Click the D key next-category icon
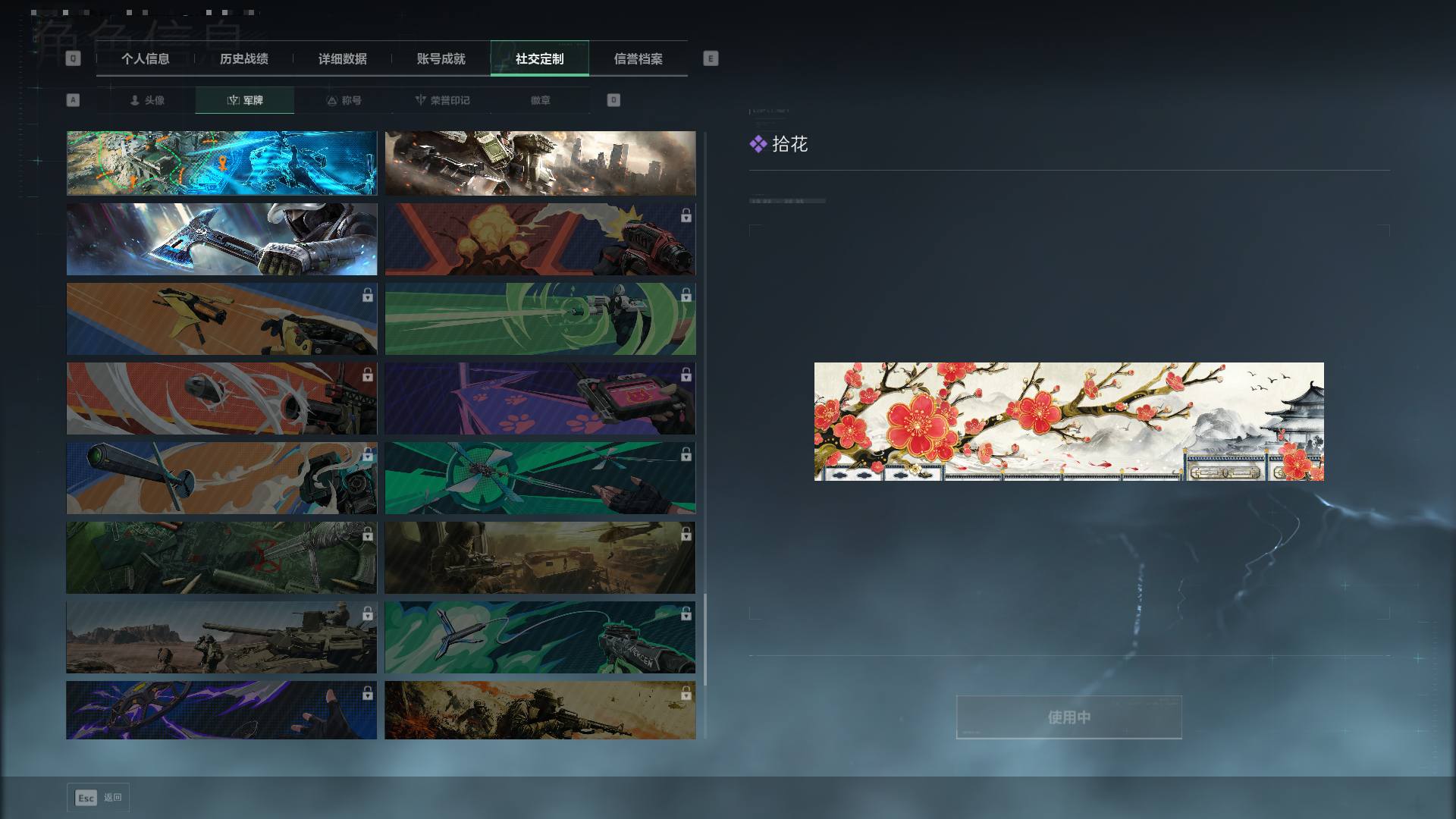The image size is (1456, 819). (x=613, y=100)
